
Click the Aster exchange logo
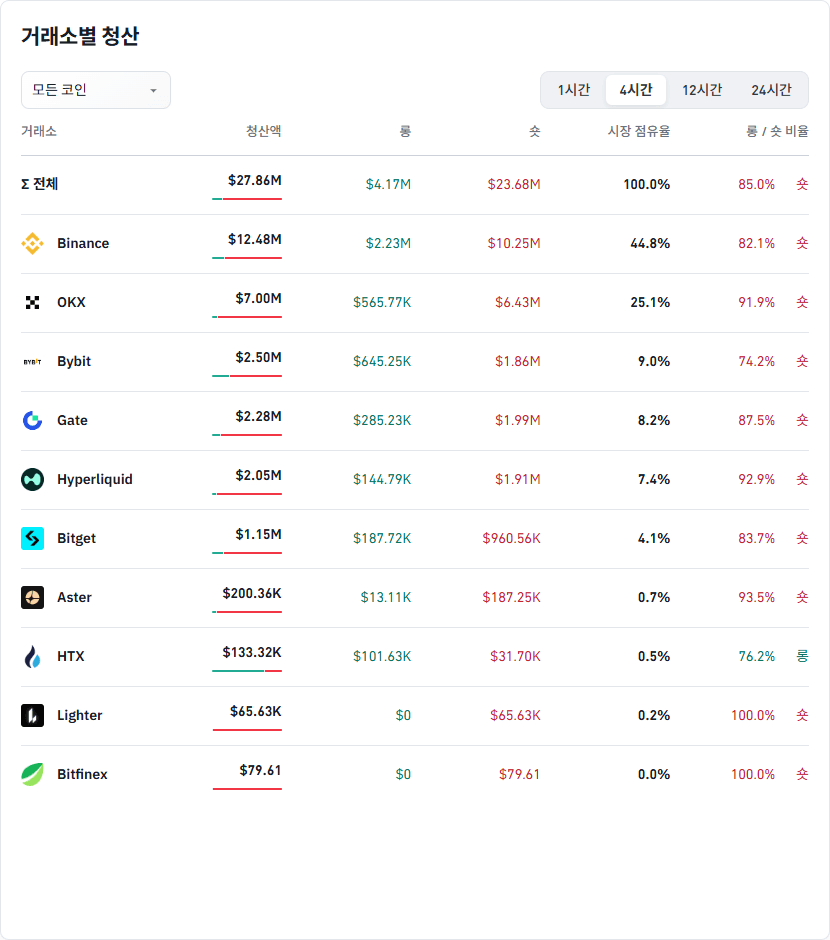point(32,598)
